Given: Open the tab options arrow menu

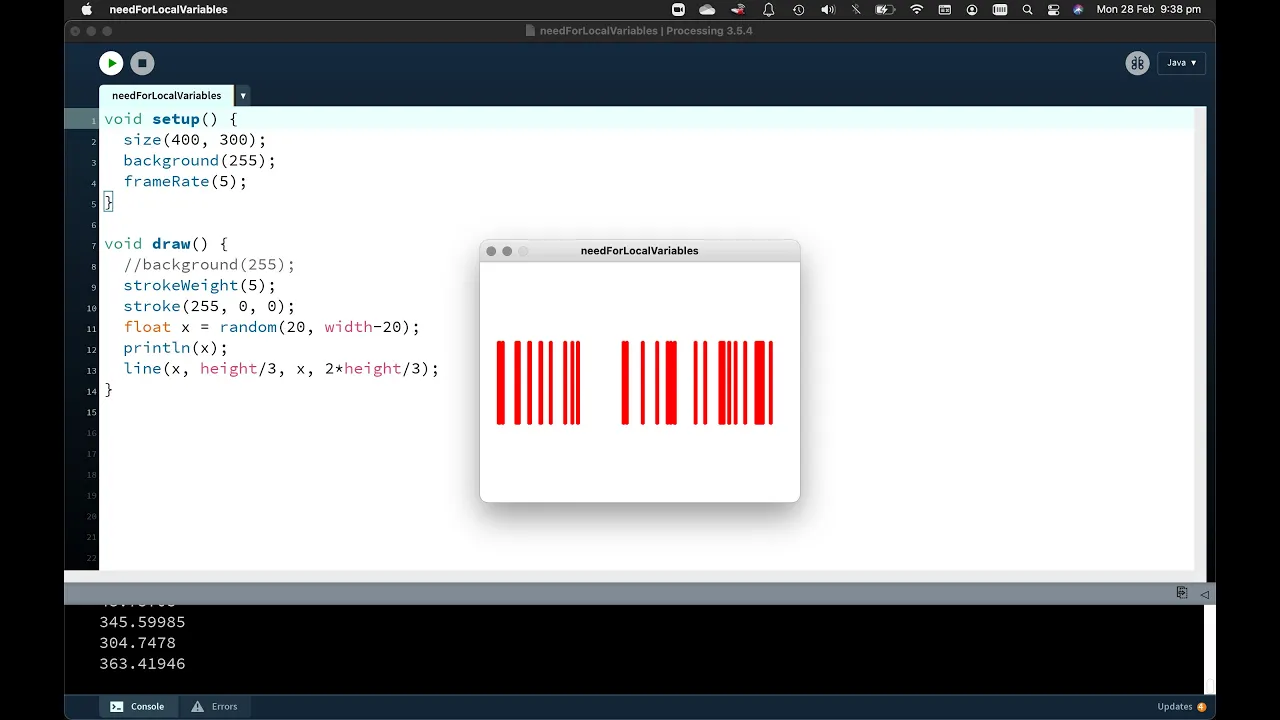Looking at the screenshot, I should tap(243, 96).
